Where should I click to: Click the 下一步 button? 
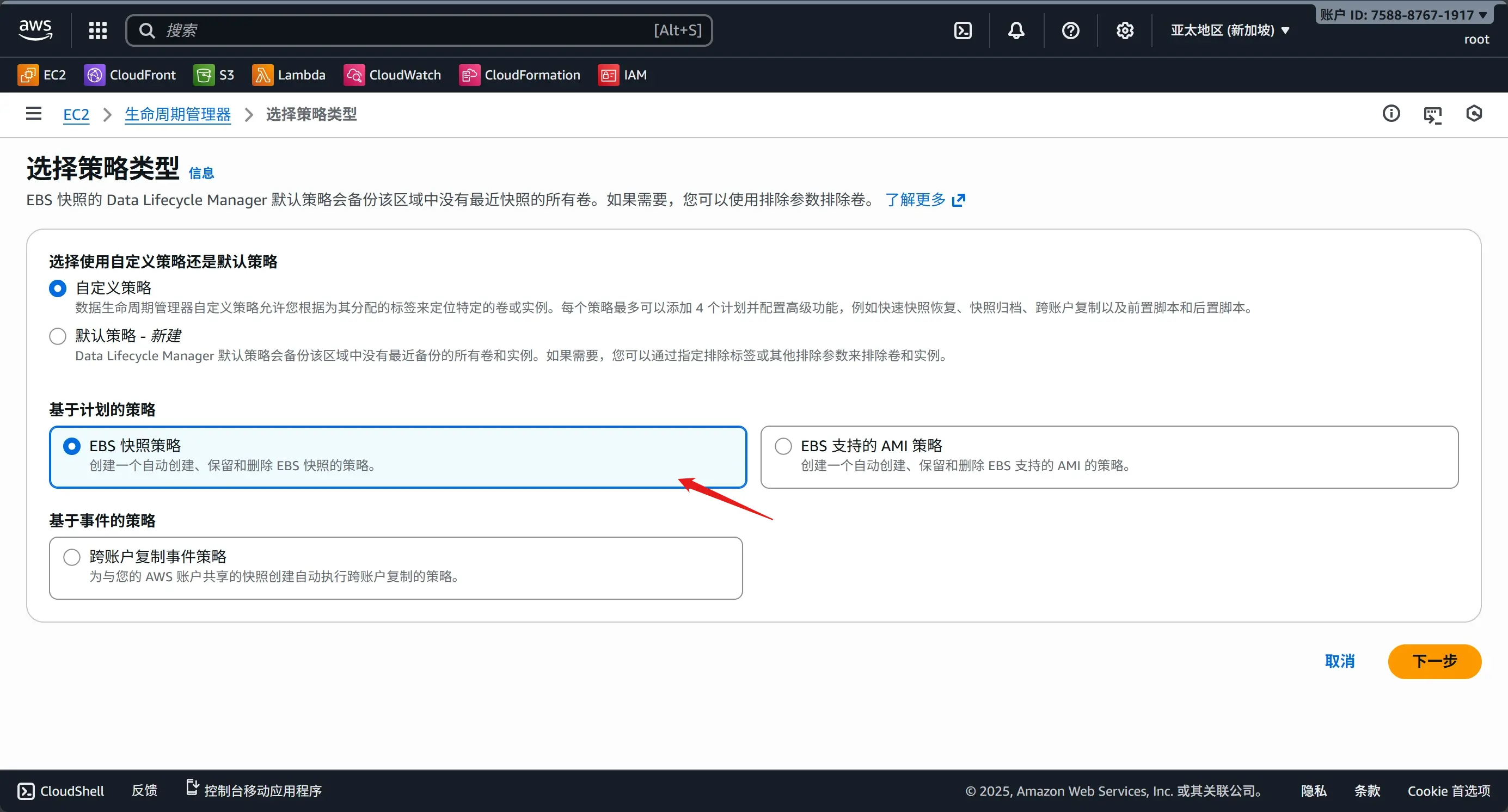click(1435, 661)
